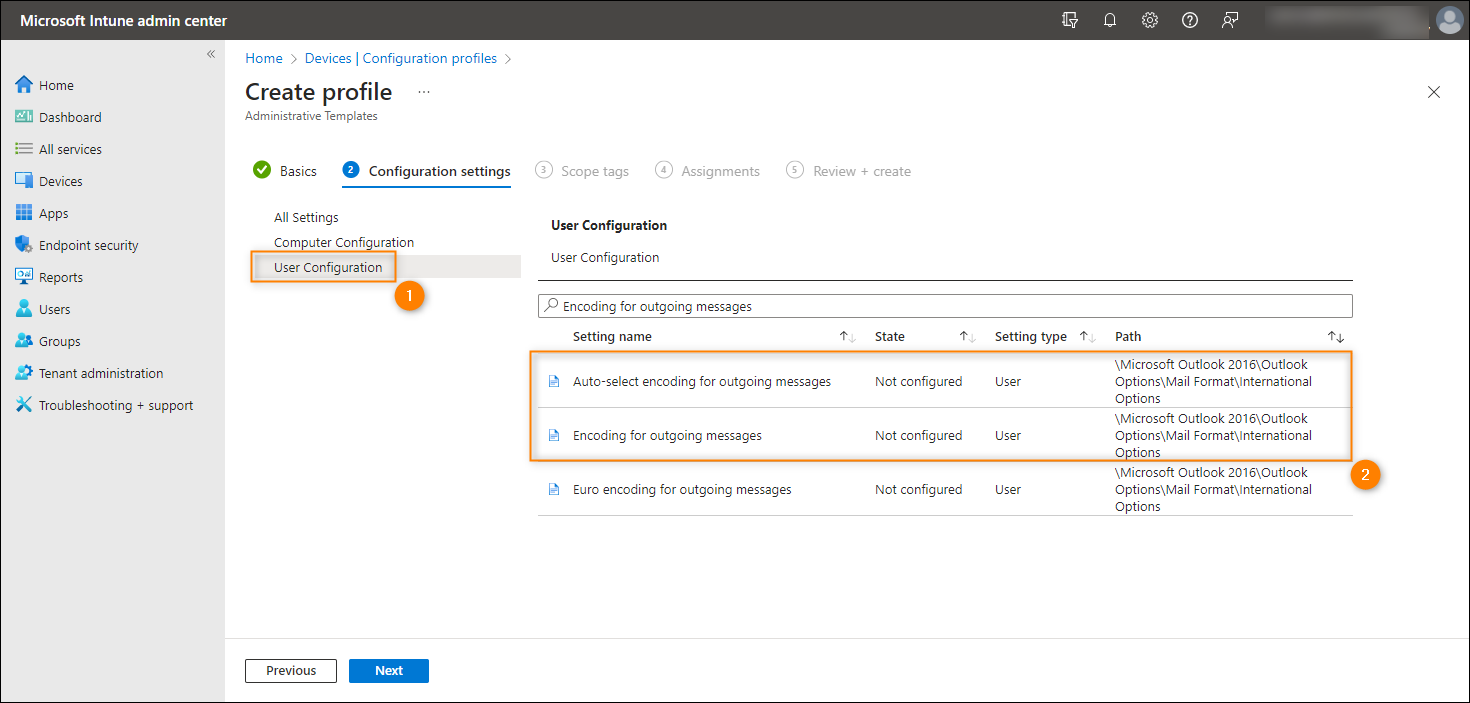The height and width of the screenshot is (703, 1470).
Task: Collapse the left navigation sidebar
Action: 211,54
